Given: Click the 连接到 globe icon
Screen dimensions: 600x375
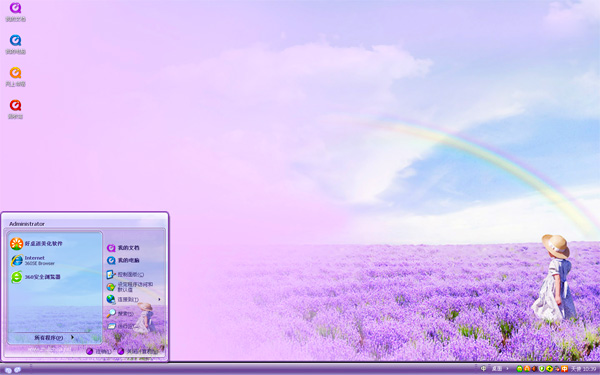Looking at the screenshot, I should point(111,299).
